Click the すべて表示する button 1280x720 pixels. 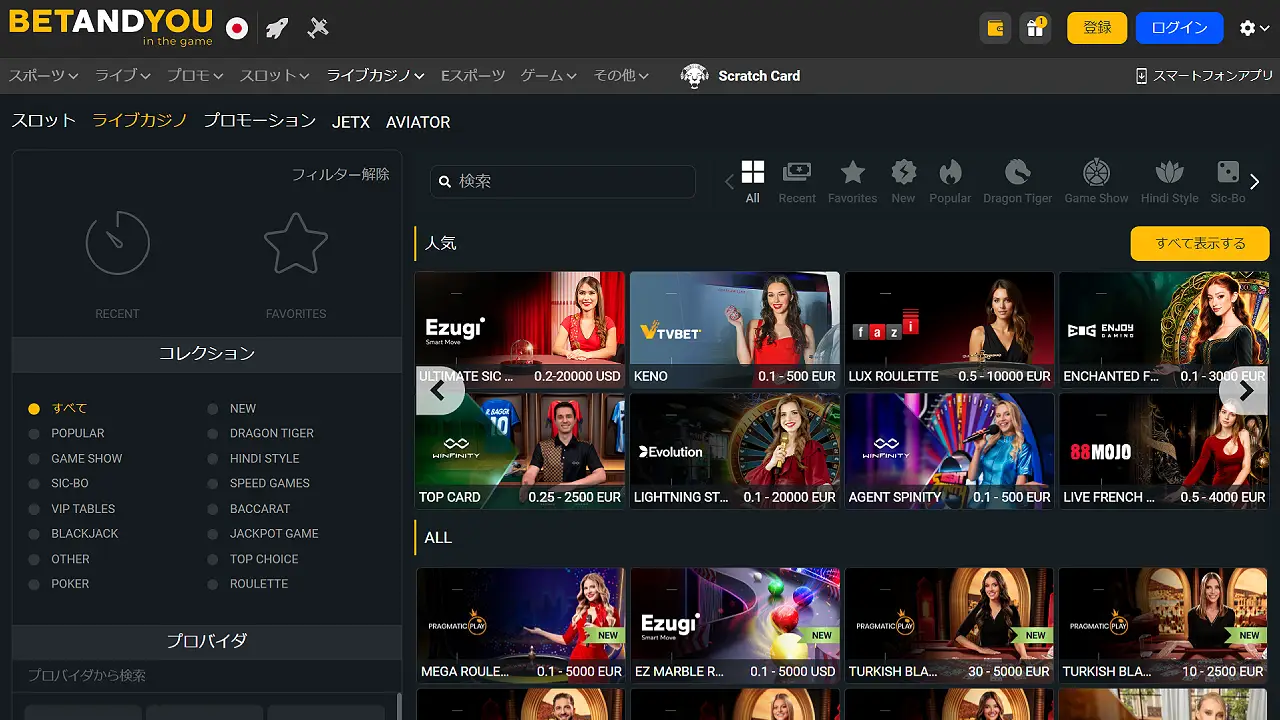pyautogui.click(x=1200, y=243)
